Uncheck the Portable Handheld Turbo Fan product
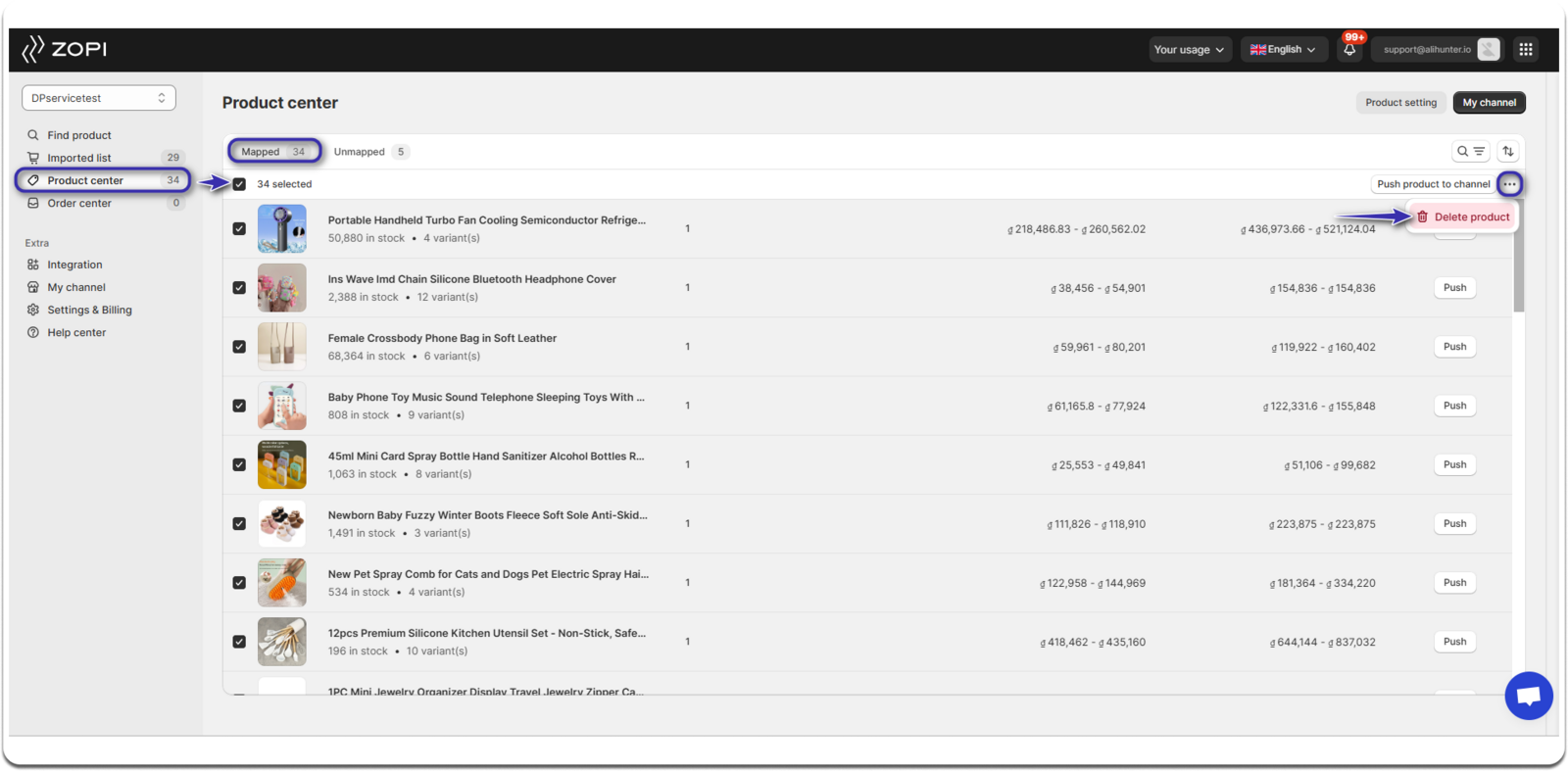This screenshot has height=771, width=1568. tap(239, 228)
